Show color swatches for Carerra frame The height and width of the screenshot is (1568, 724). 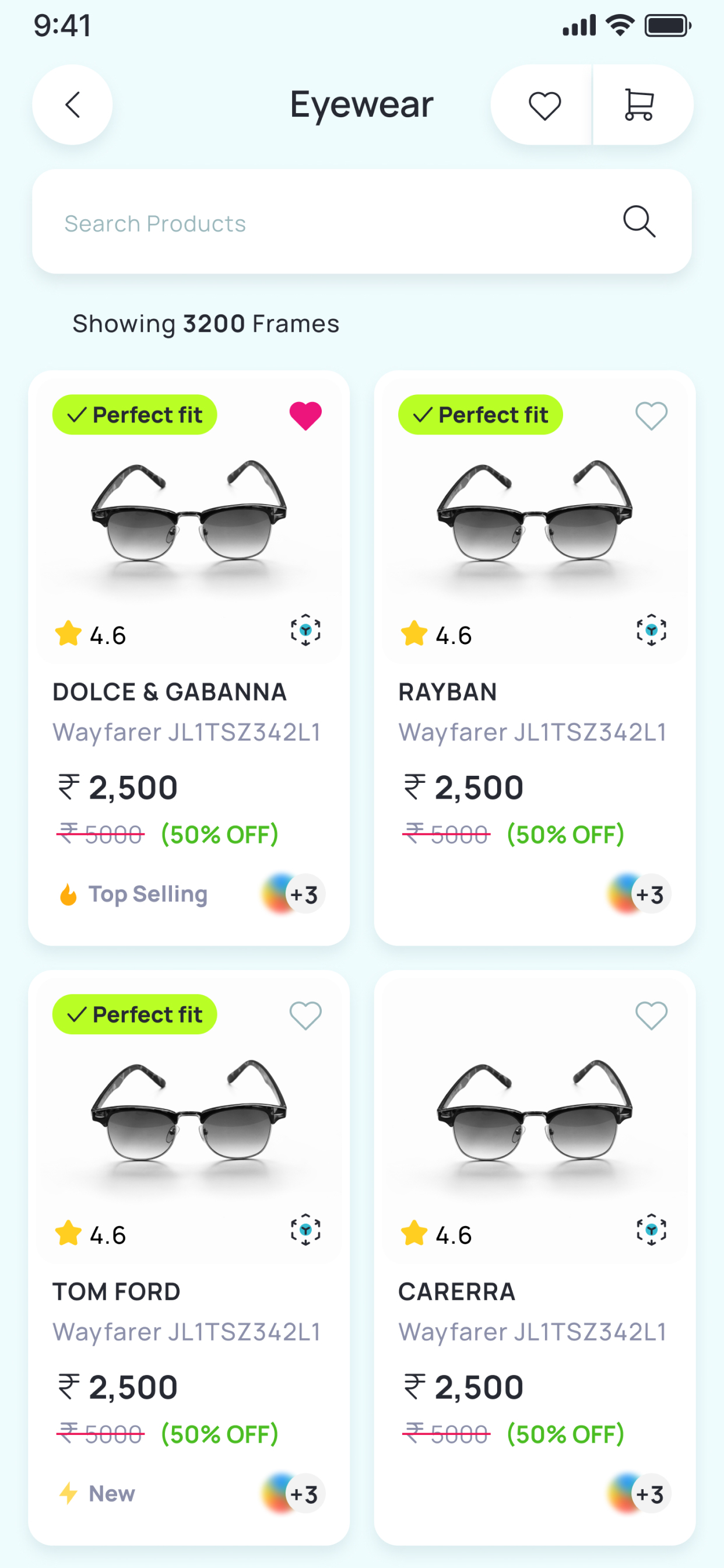tap(639, 1494)
